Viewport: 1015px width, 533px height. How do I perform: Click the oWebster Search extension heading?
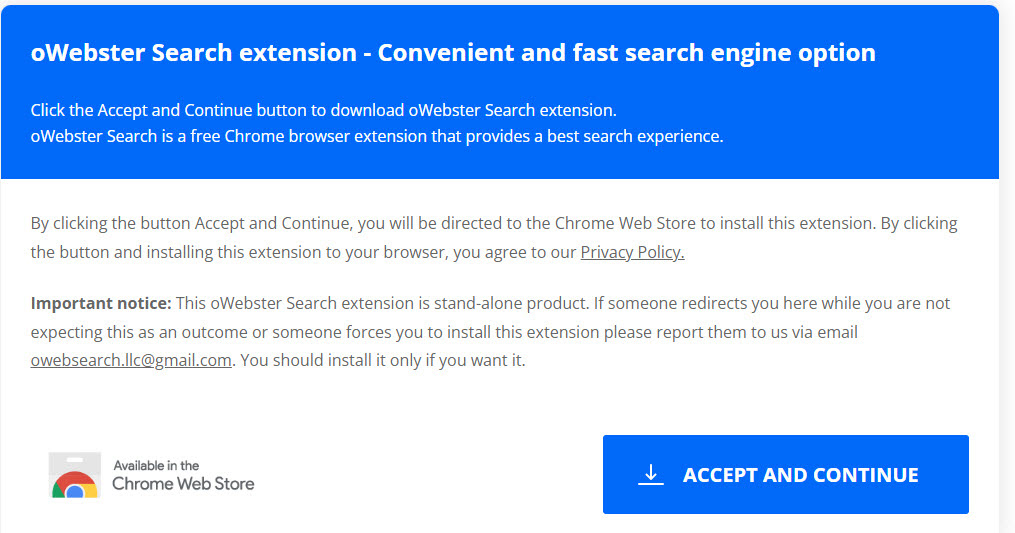[452, 52]
